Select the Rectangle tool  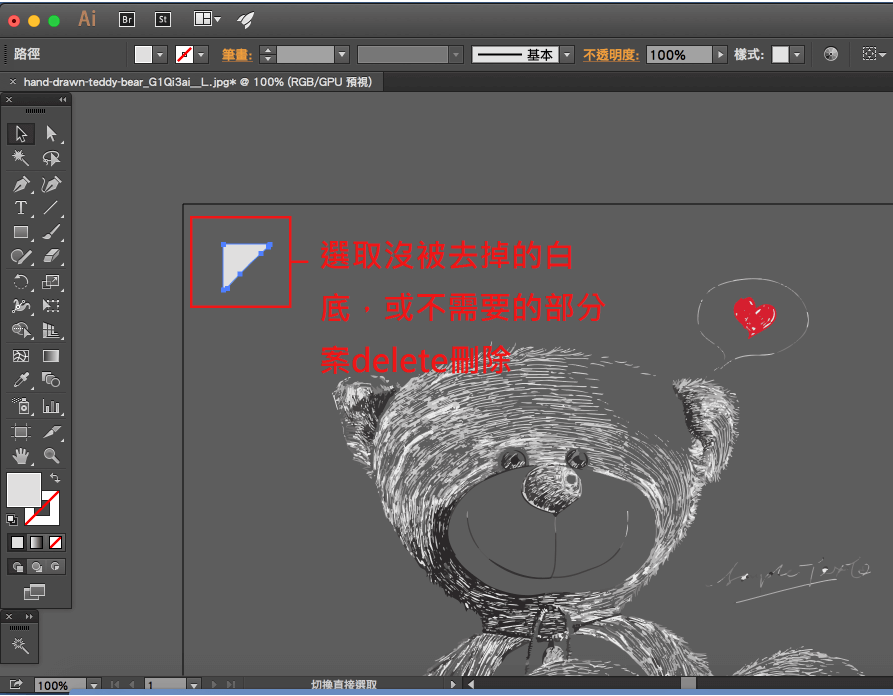tap(20, 232)
